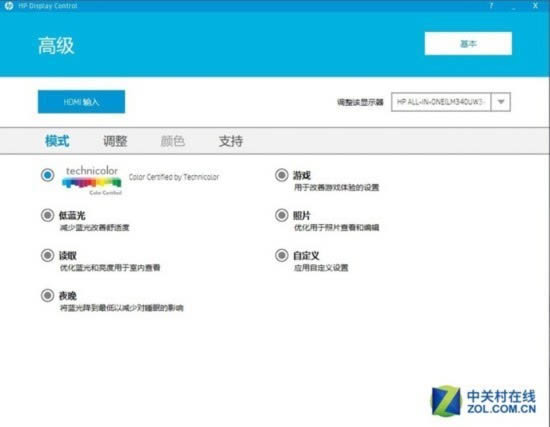Viewport: 550px width, 427px height.
Task: Click the 基本 button
Action: click(468, 44)
